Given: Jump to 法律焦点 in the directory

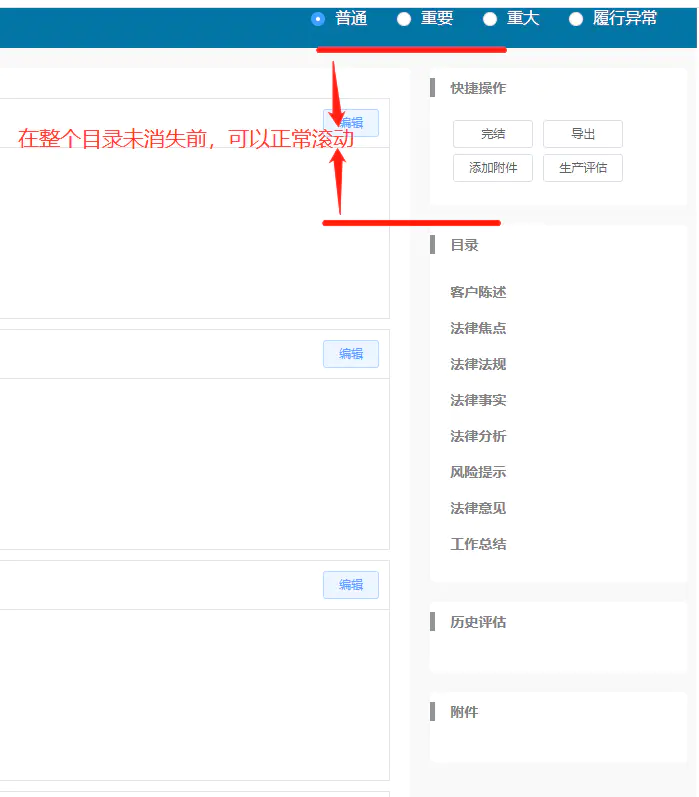Looking at the screenshot, I should click(x=478, y=328).
